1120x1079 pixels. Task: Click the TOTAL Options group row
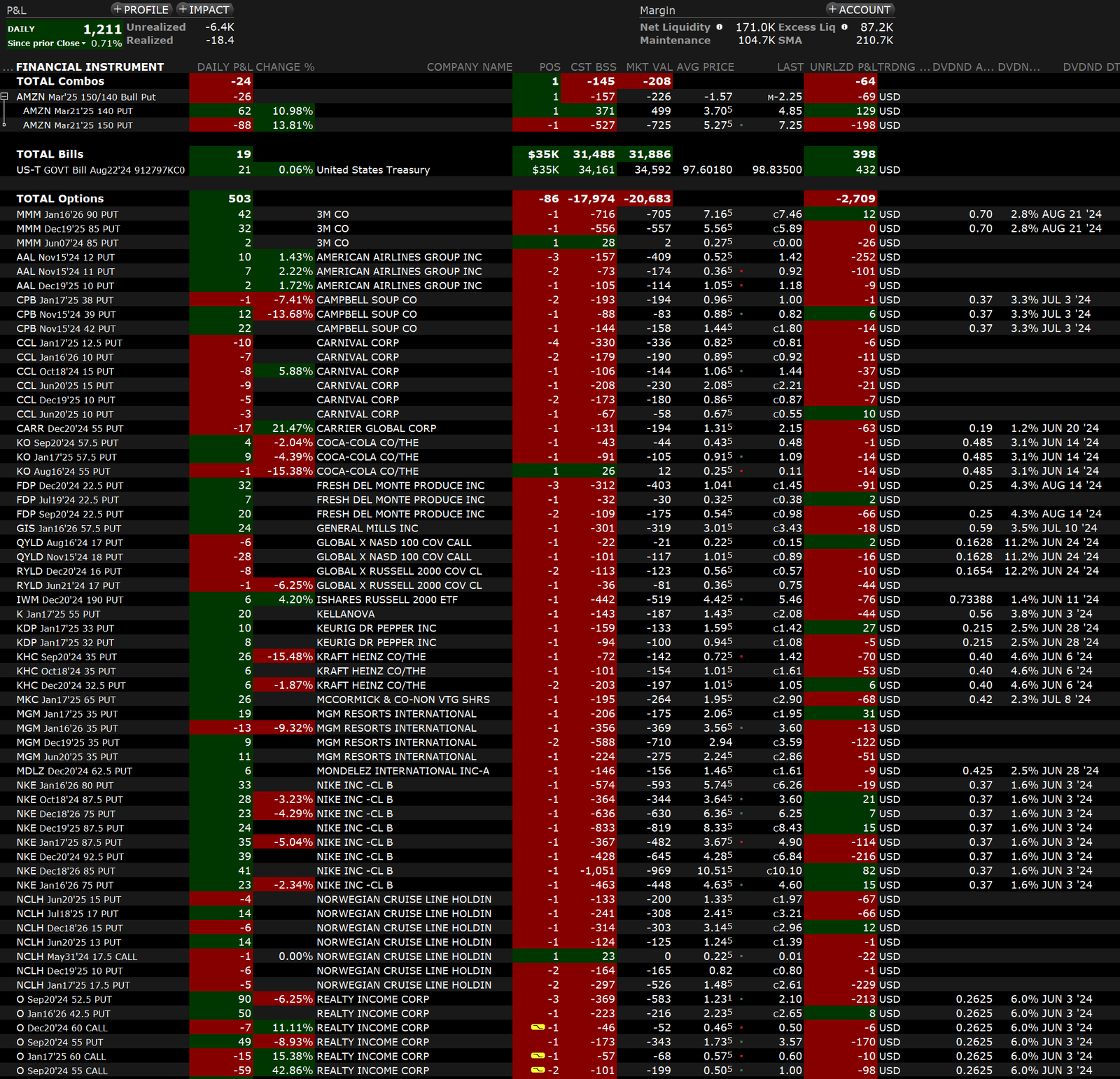coord(60,199)
